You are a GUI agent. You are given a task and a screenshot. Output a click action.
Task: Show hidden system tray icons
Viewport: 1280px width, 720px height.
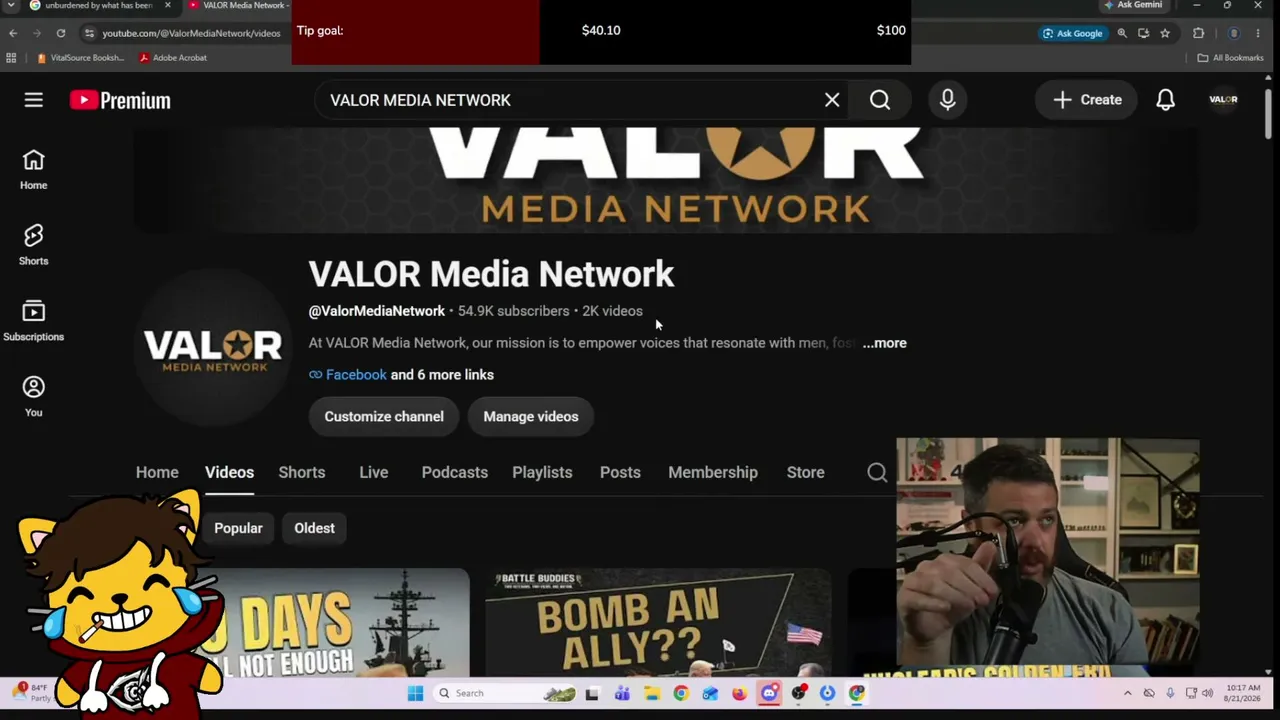tap(1128, 693)
